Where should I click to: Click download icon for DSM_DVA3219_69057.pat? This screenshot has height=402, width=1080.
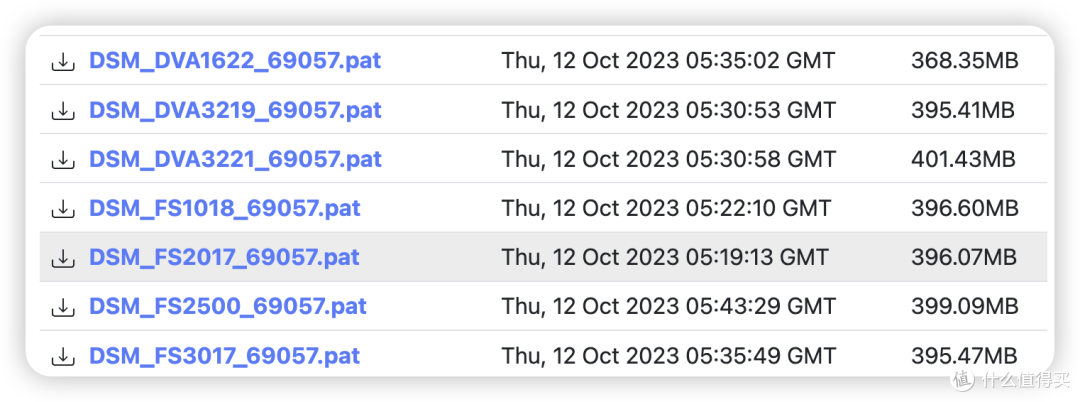click(x=63, y=110)
